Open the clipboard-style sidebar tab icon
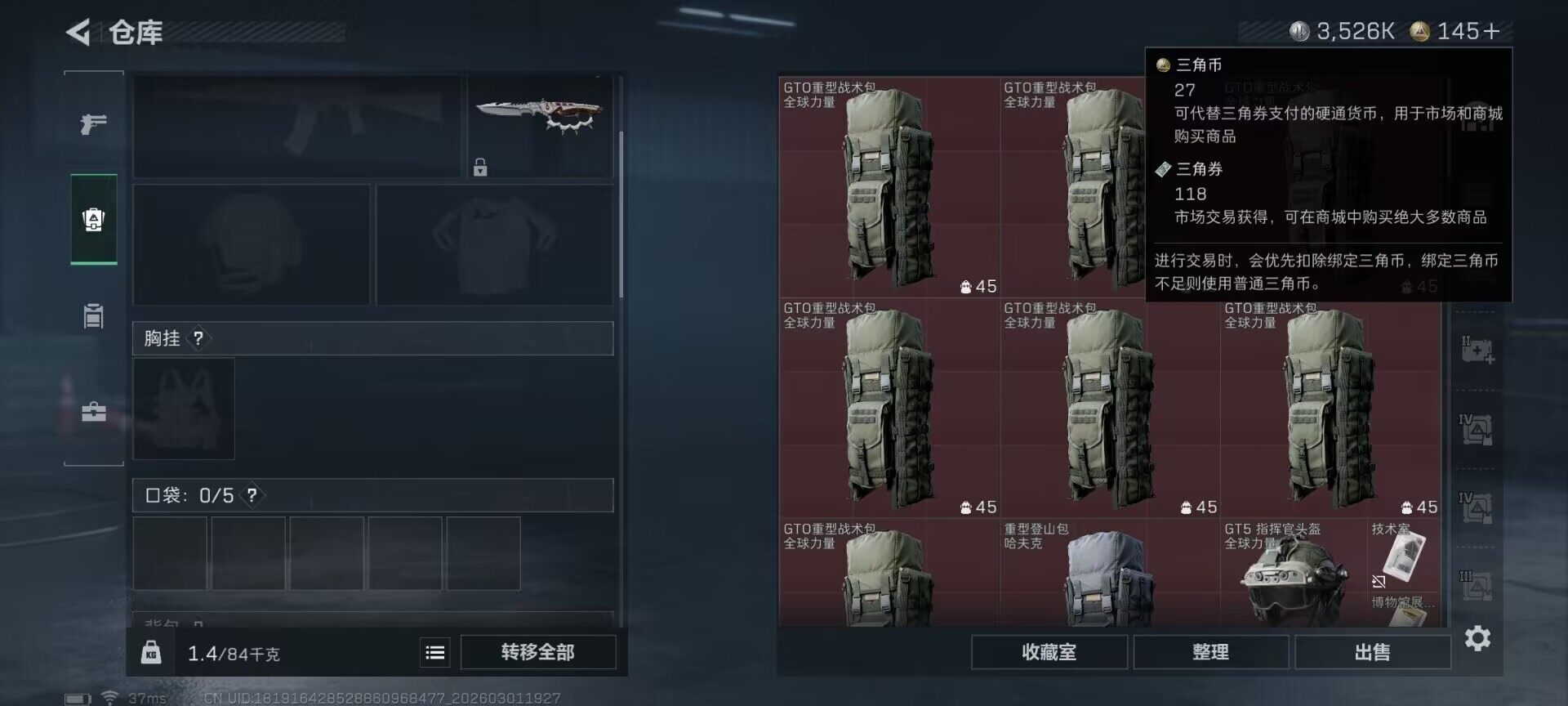The height and width of the screenshot is (706, 1568). point(94,315)
